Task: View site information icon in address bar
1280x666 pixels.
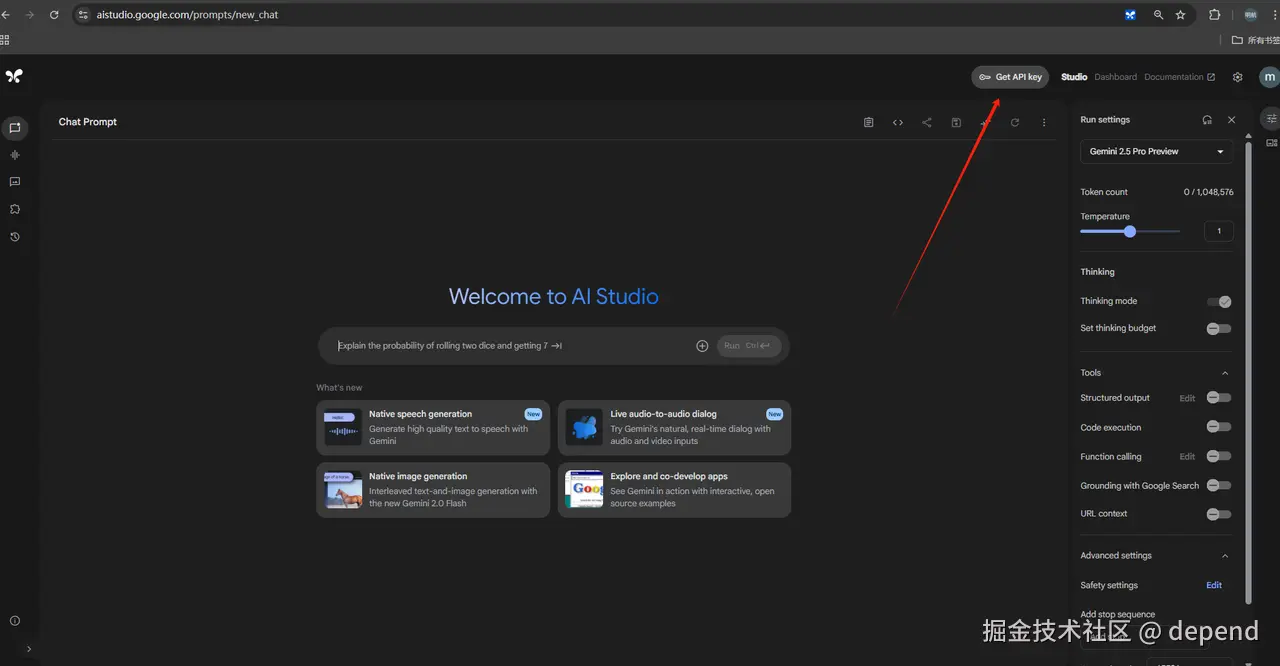Action: (x=84, y=15)
